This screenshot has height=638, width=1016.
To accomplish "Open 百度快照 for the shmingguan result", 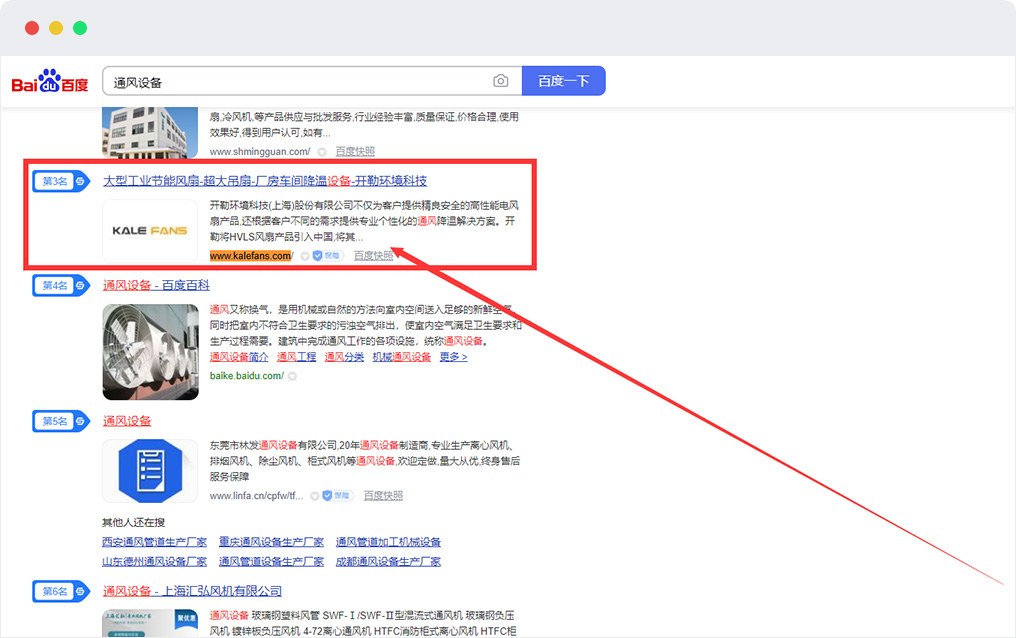I will click(x=355, y=152).
